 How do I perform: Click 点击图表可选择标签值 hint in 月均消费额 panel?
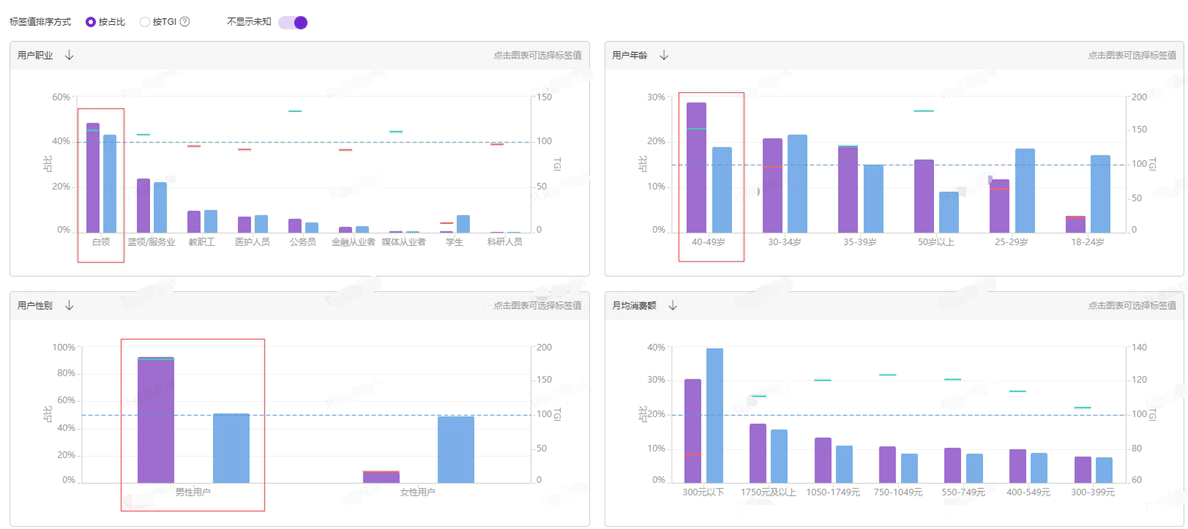[x=1132, y=306]
